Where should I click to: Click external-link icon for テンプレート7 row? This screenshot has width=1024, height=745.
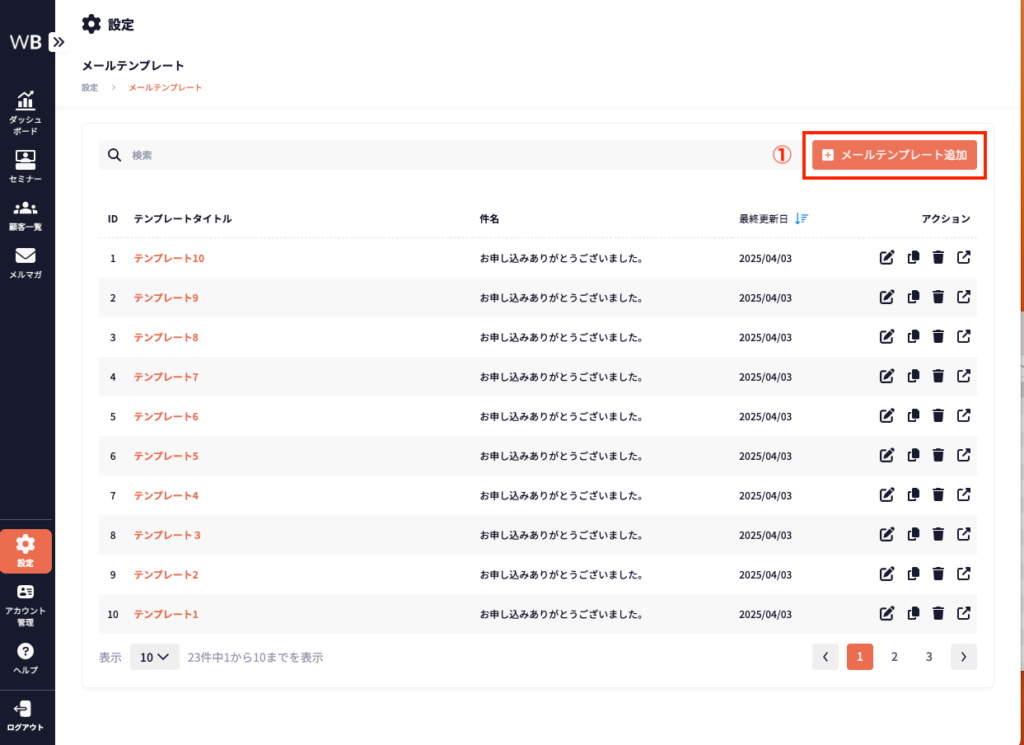pos(964,376)
